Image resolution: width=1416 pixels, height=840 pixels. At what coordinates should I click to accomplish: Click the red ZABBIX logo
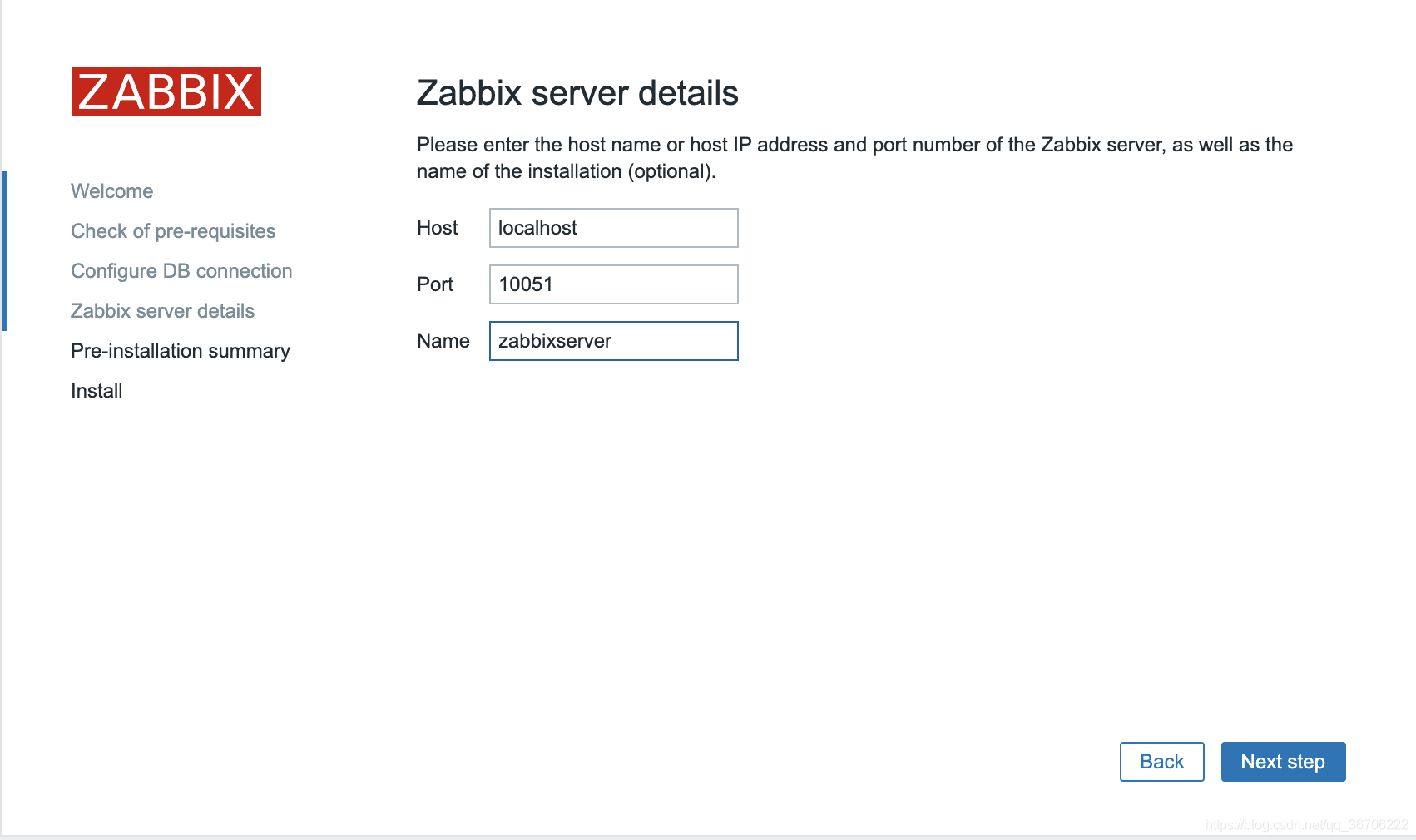[166, 91]
